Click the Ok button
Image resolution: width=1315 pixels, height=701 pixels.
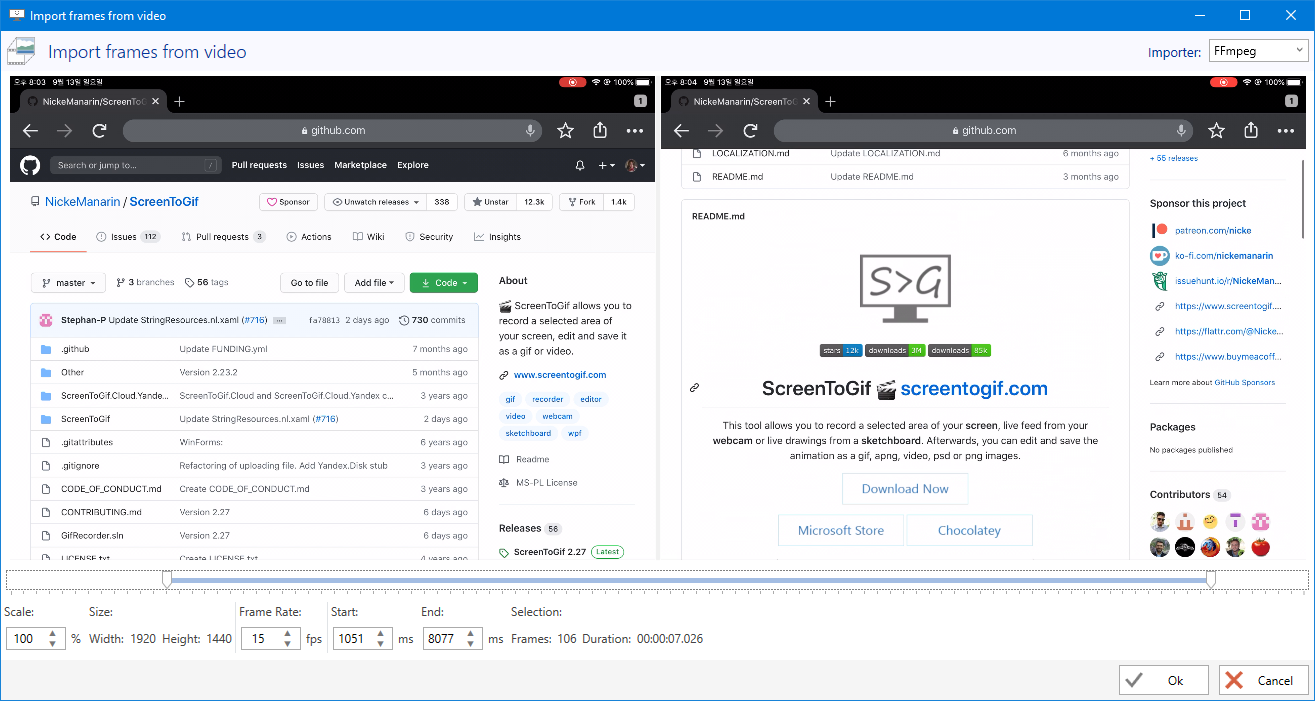click(1164, 680)
